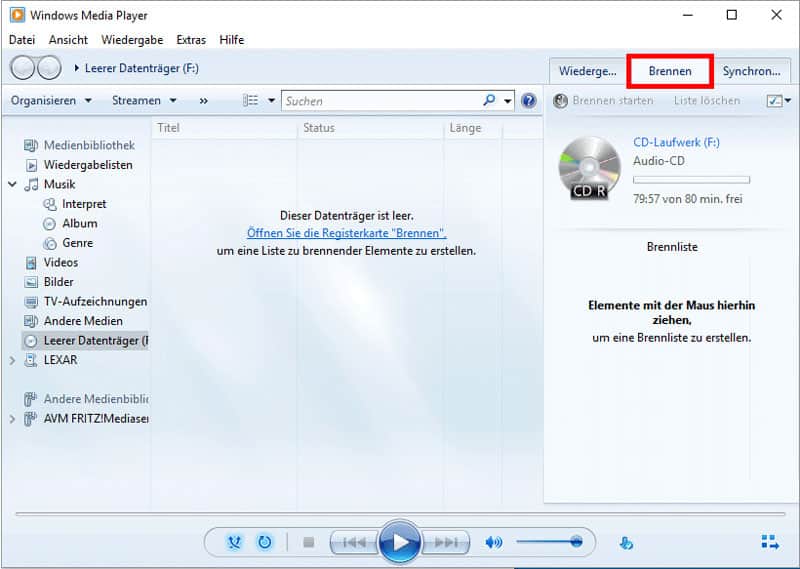
Task: Click the Wiedergabelisten icon
Action: 31,165
